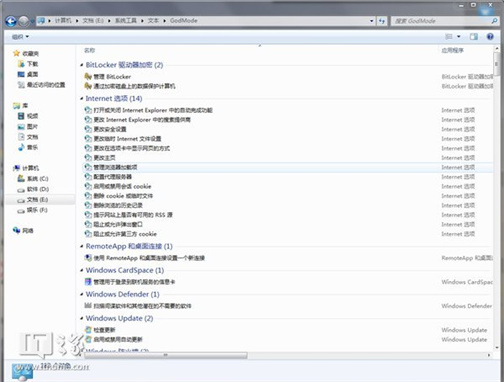504x382 pixels.
Task: Open the help question-mark icon
Action: point(490,37)
